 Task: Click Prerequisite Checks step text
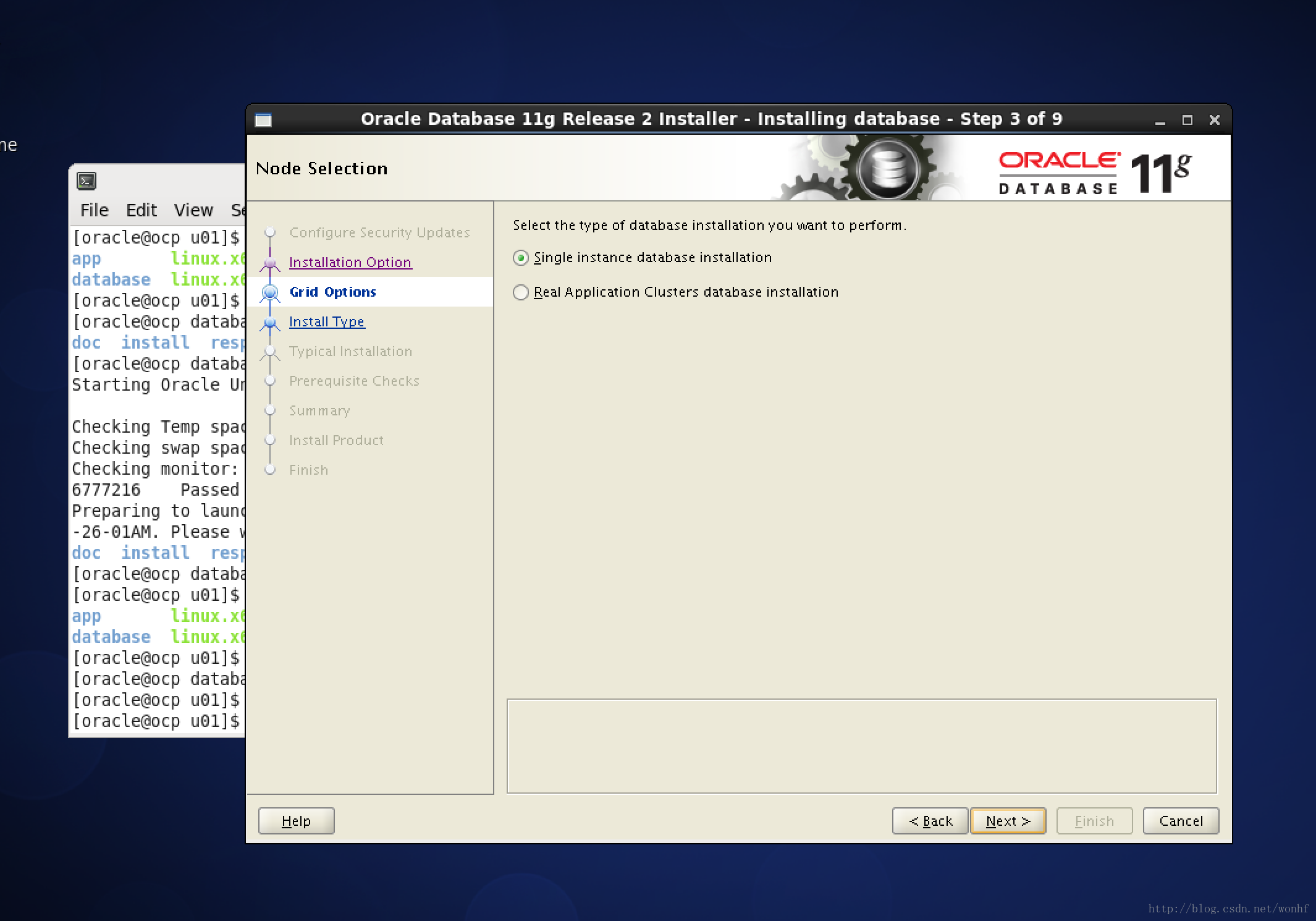point(354,381)
